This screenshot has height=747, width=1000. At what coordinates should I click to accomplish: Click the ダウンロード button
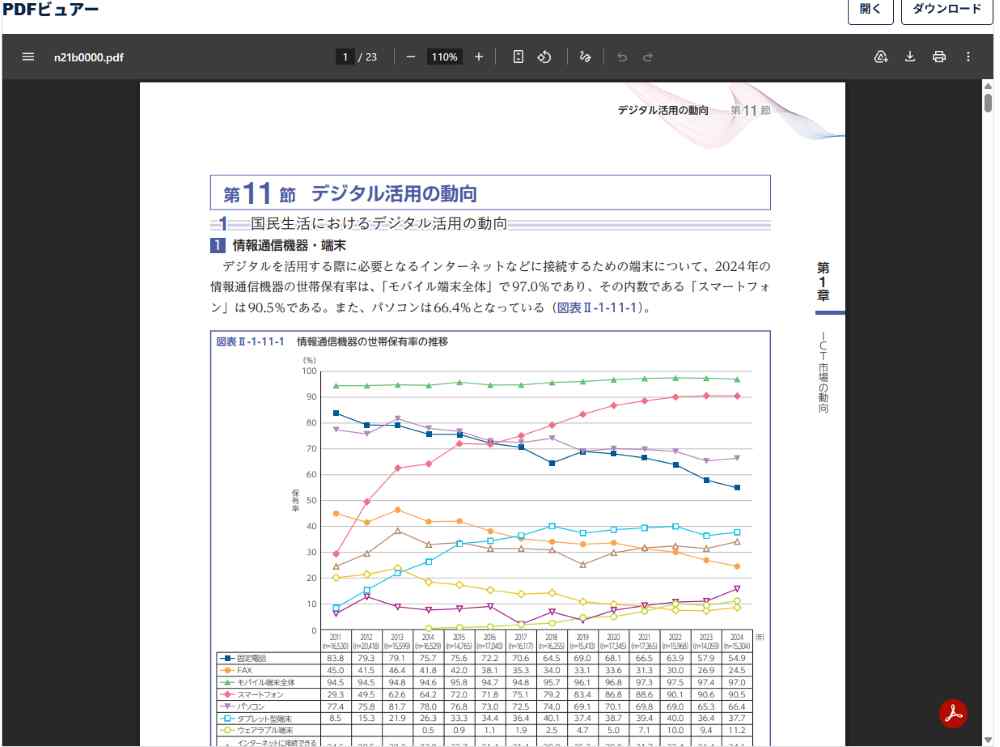(x=946, y=10)
